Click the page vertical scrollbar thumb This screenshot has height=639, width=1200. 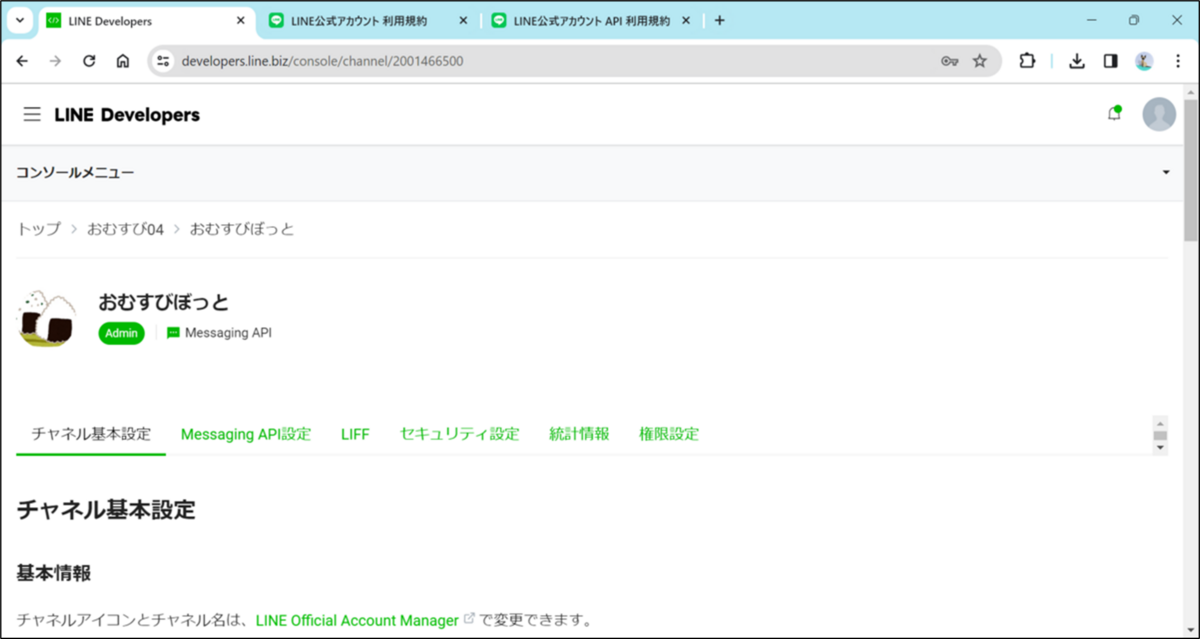pyautogui.click(x=1190, y=170)
